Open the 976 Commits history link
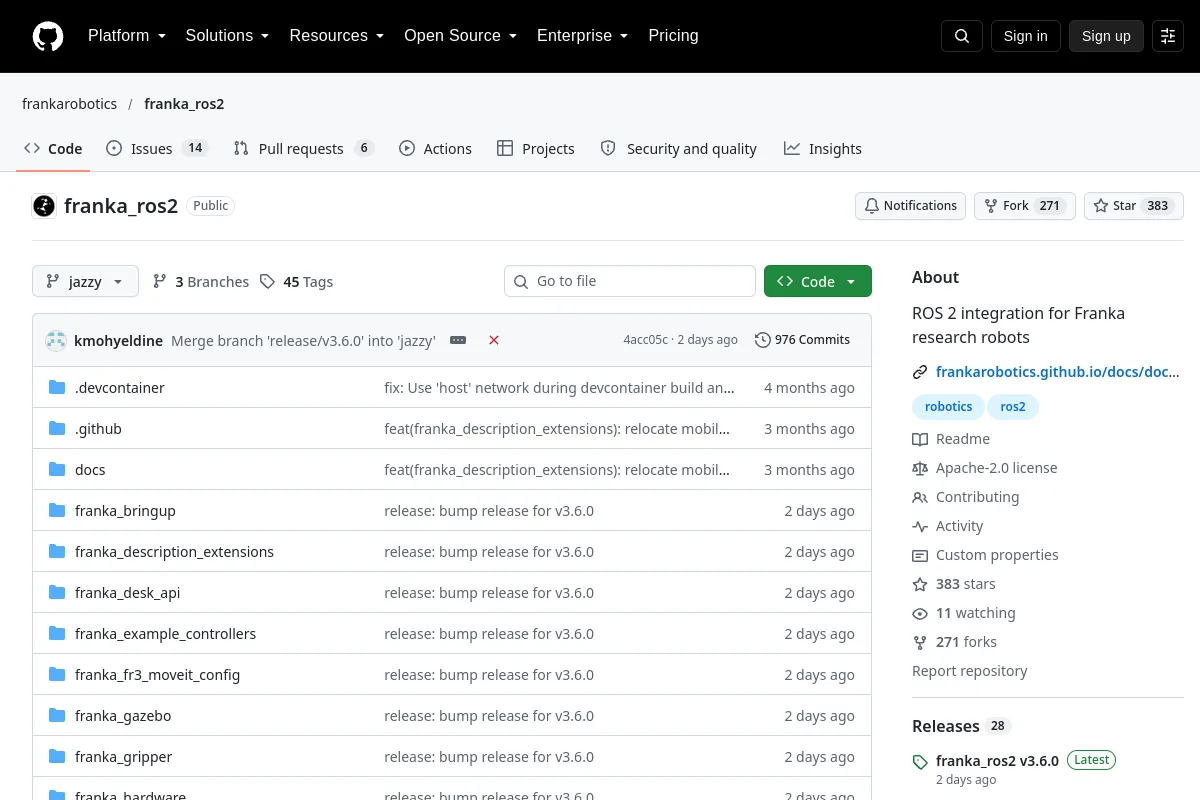This screenshot has height=800, width=1200. [x=803, y=340]
